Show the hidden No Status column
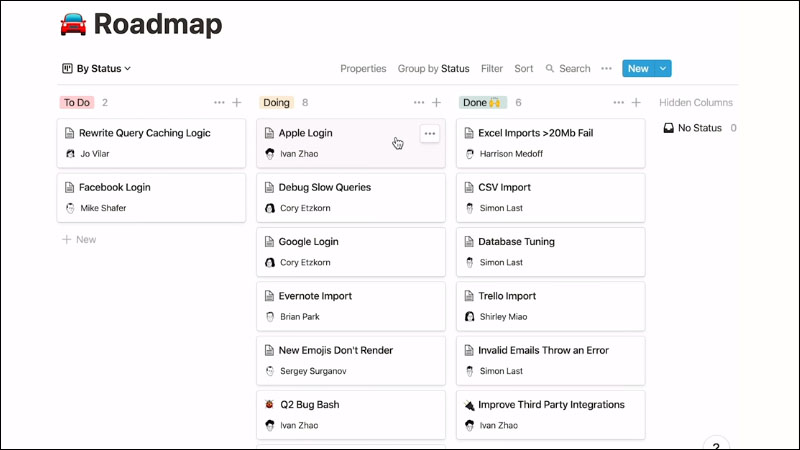 click(x=699, y=128)
